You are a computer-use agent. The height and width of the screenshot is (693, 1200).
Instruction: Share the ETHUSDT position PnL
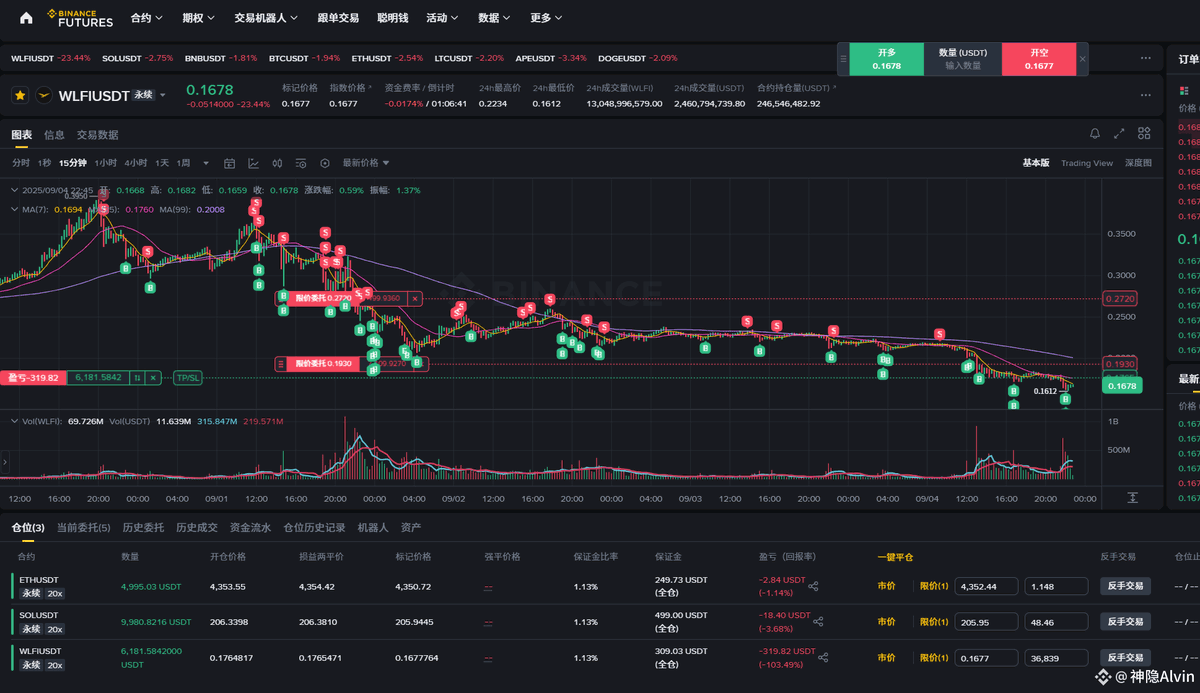[x=813, y=586]
